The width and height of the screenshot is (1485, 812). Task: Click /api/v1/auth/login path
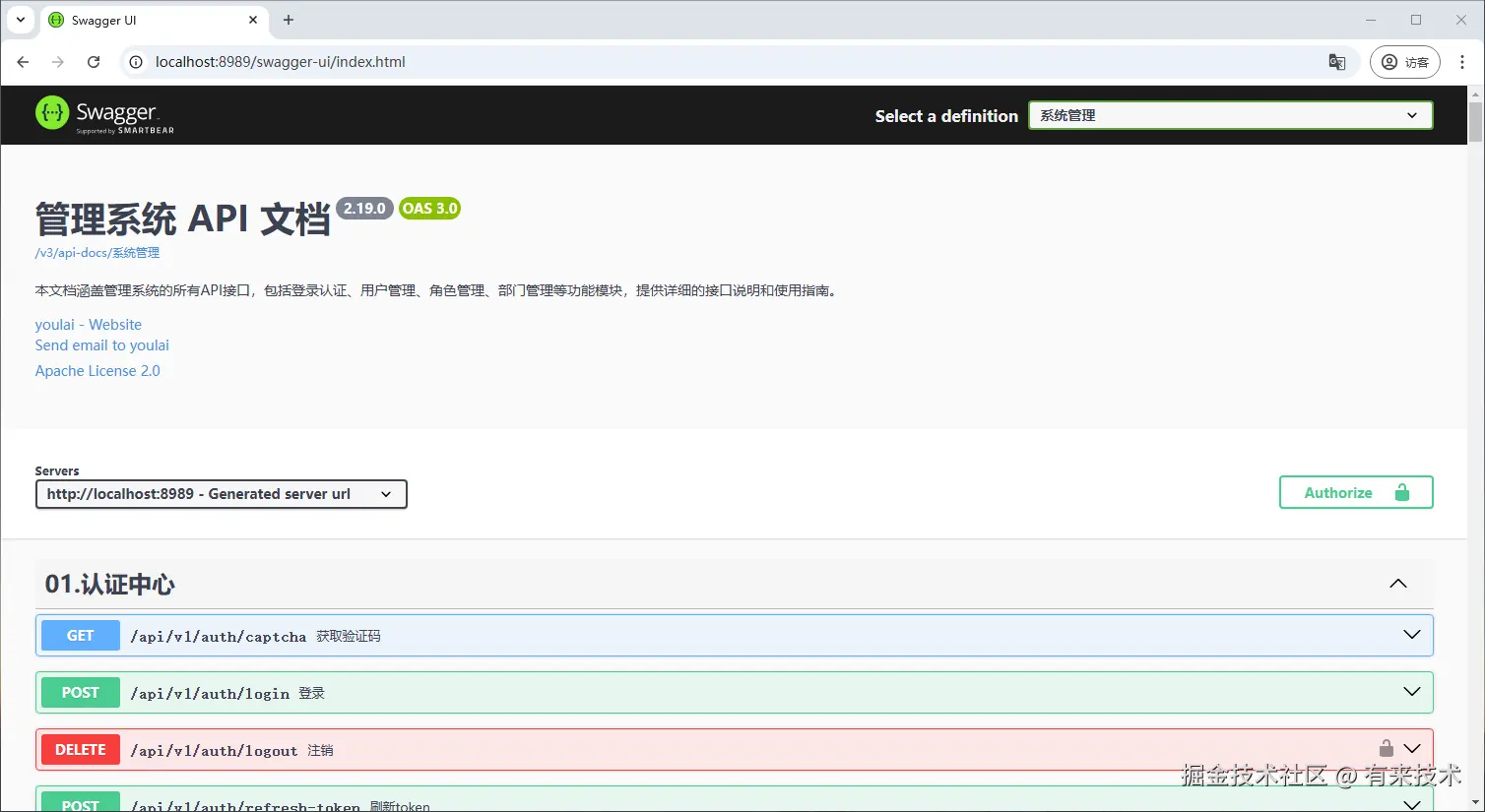point(210,694)
